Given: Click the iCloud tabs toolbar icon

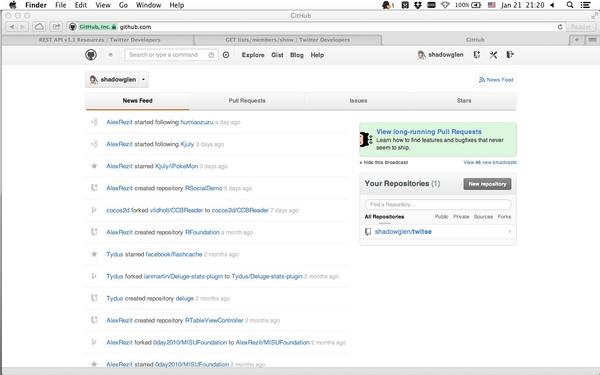Looking at the screenshot, I should pos(39,27).
